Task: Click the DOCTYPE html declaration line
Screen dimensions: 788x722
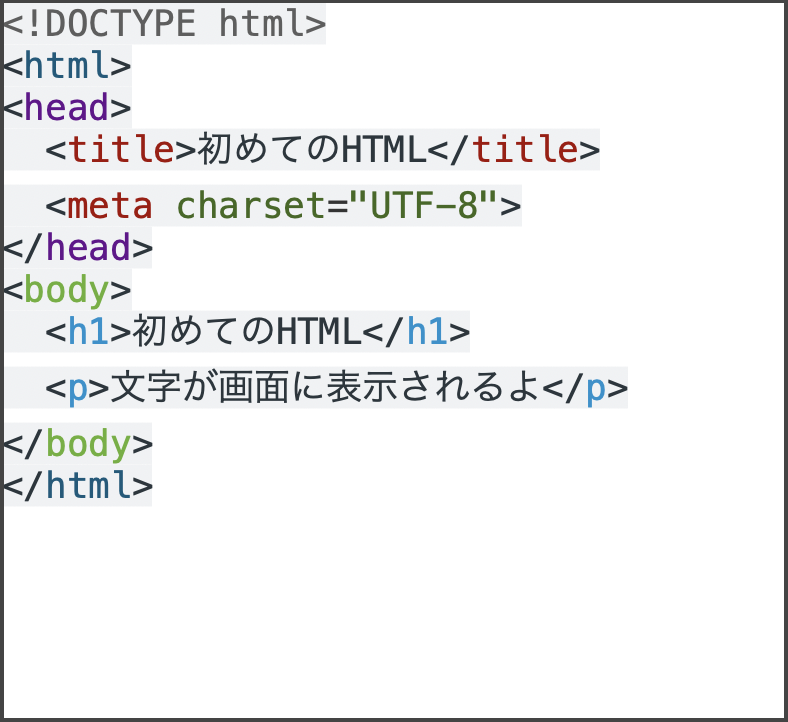Action: [164, 23]
